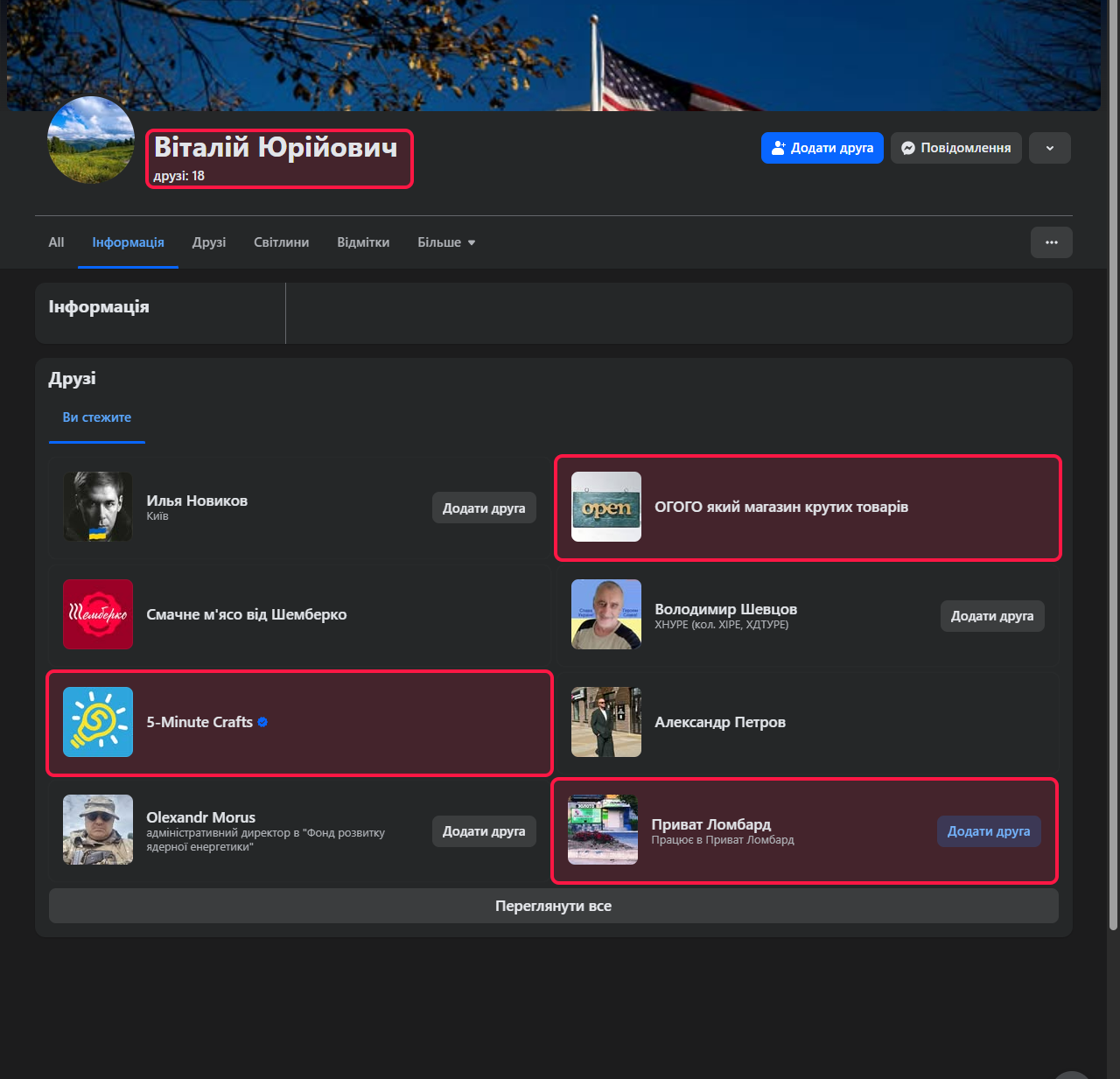Select the Ви стежите sub-tab
The width and height of the screenshot is (1120, 1079).
(97, 417)
